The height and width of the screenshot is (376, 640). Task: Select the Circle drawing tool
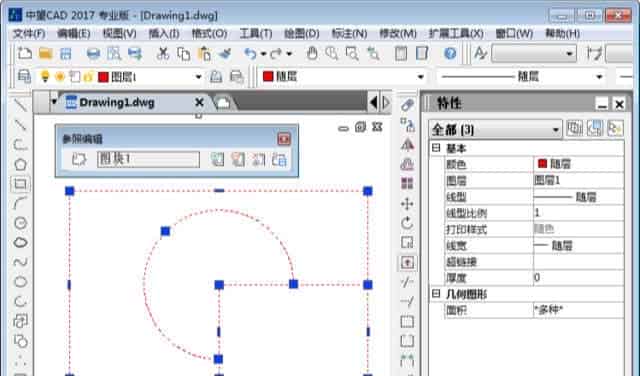pos(20,223)
